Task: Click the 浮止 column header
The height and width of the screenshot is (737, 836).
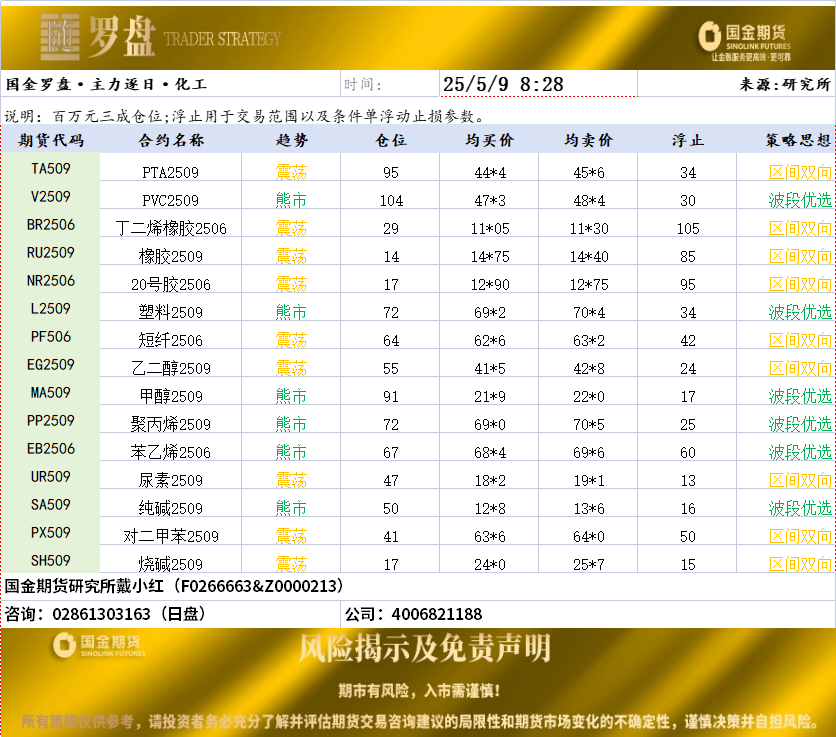Action: (688, 140)
